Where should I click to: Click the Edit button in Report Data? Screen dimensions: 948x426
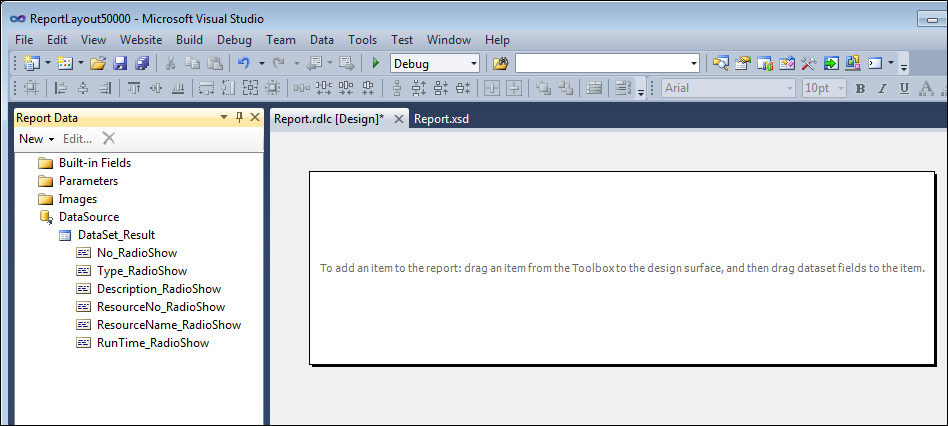(77, 139)
